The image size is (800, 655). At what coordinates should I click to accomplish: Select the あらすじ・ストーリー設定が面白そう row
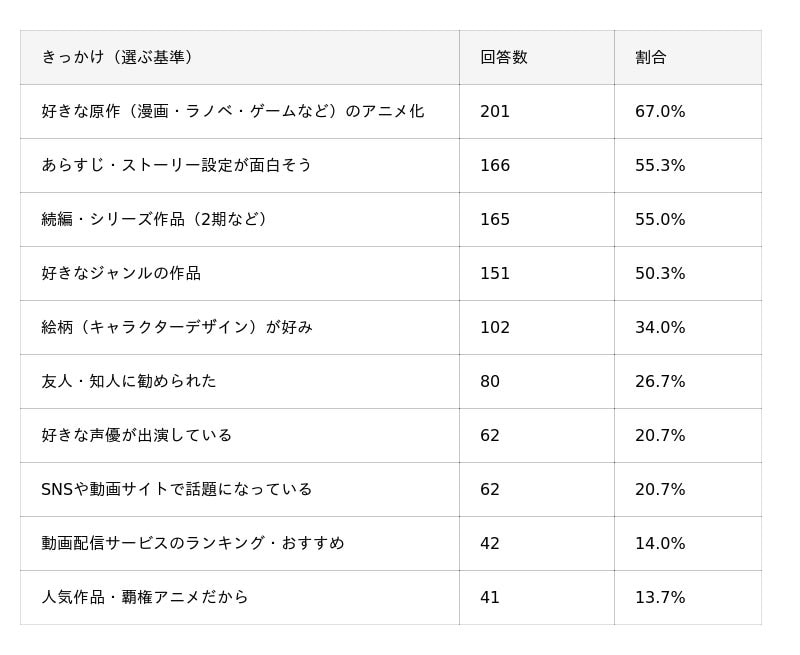(177, 165)
